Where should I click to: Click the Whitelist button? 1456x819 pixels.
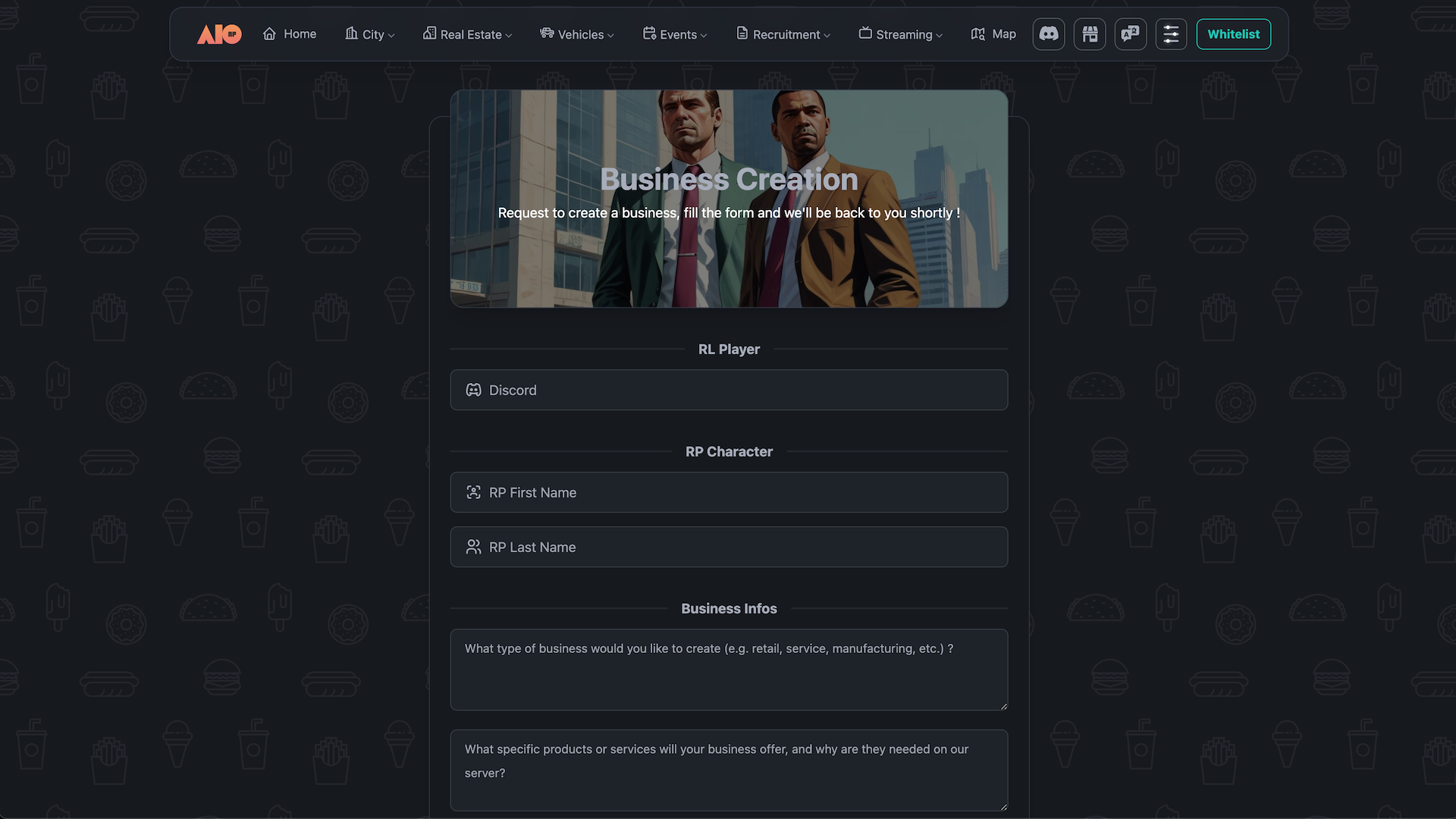pyautogui.click(x=1233, y=34)
